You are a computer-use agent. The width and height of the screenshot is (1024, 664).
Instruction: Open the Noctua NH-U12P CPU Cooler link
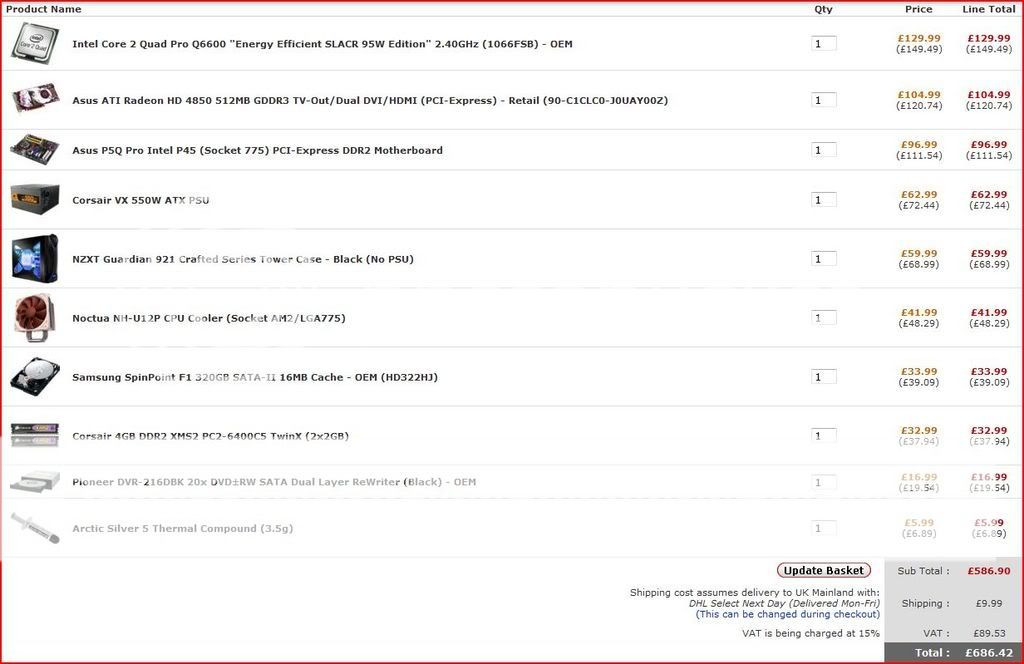(208, 318)
